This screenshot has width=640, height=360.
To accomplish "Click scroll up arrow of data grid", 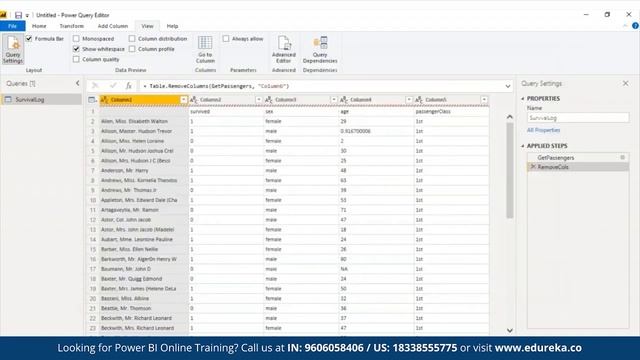I will click(x=510, y=117).
